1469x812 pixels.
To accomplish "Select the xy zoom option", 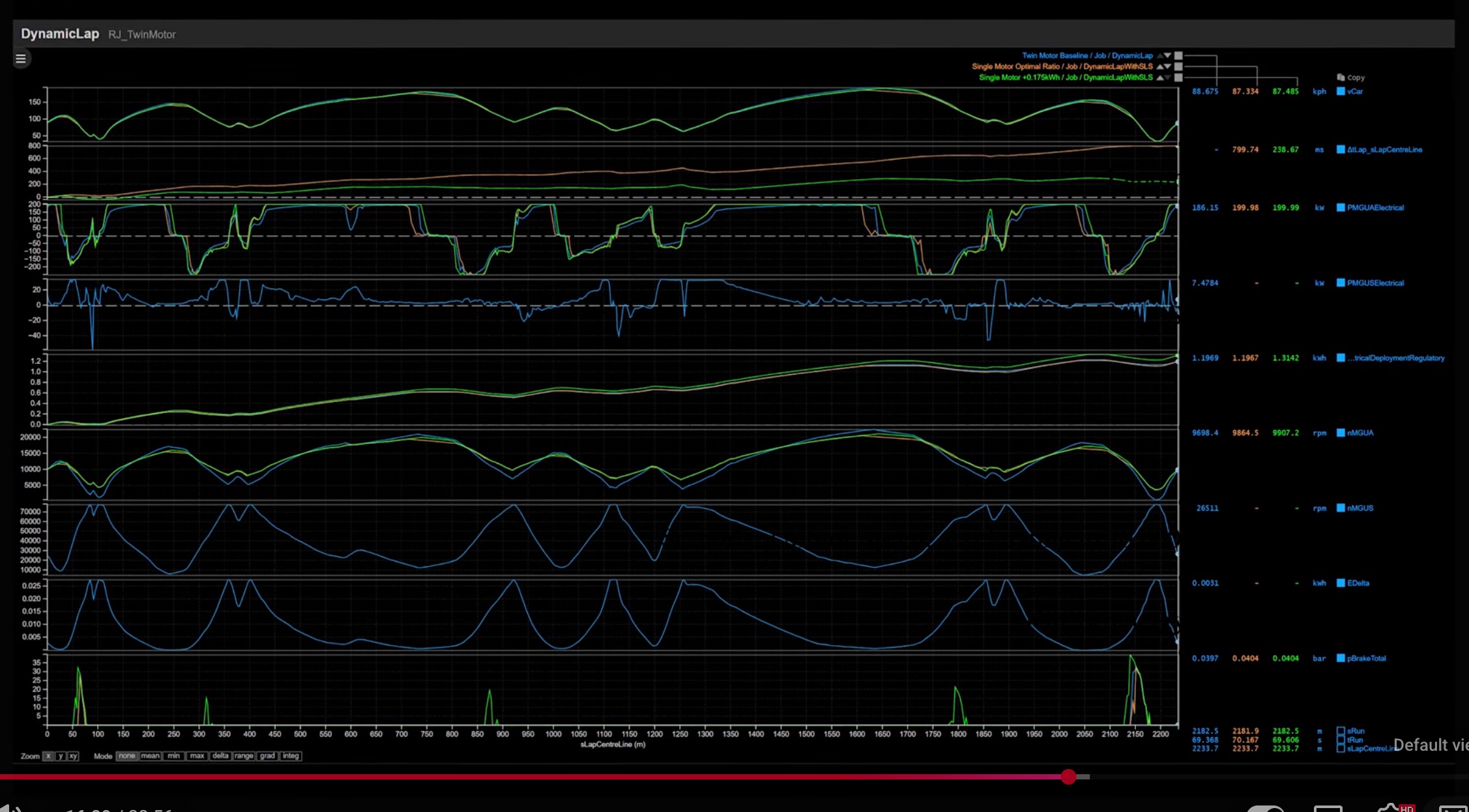I will [73, 756].
